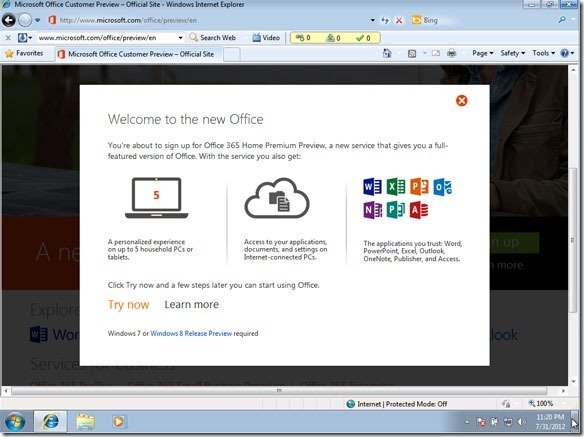Click the Outlook application icon
This screenshot has height=437, width=584.
442,187
